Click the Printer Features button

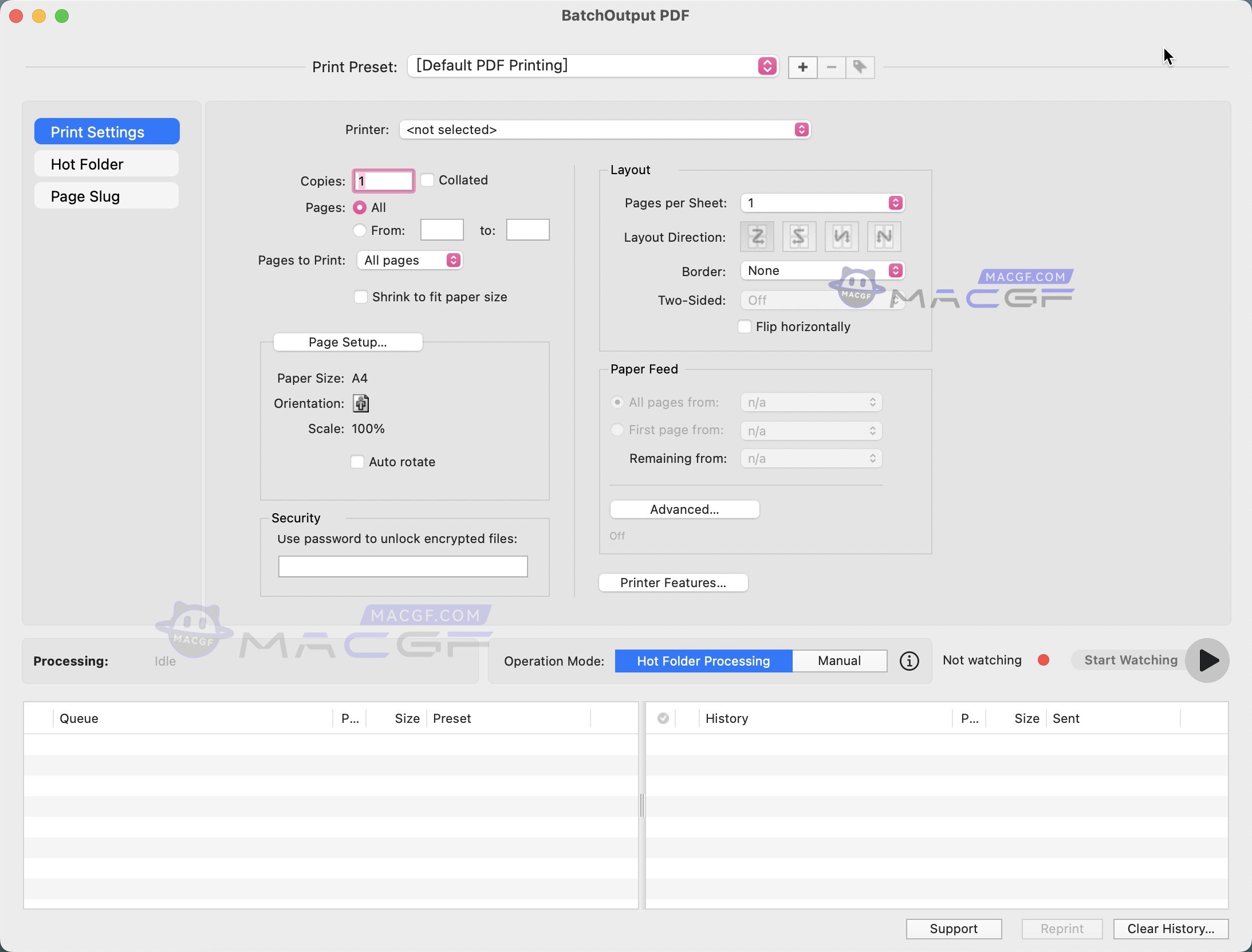click(x=673, y=583)
